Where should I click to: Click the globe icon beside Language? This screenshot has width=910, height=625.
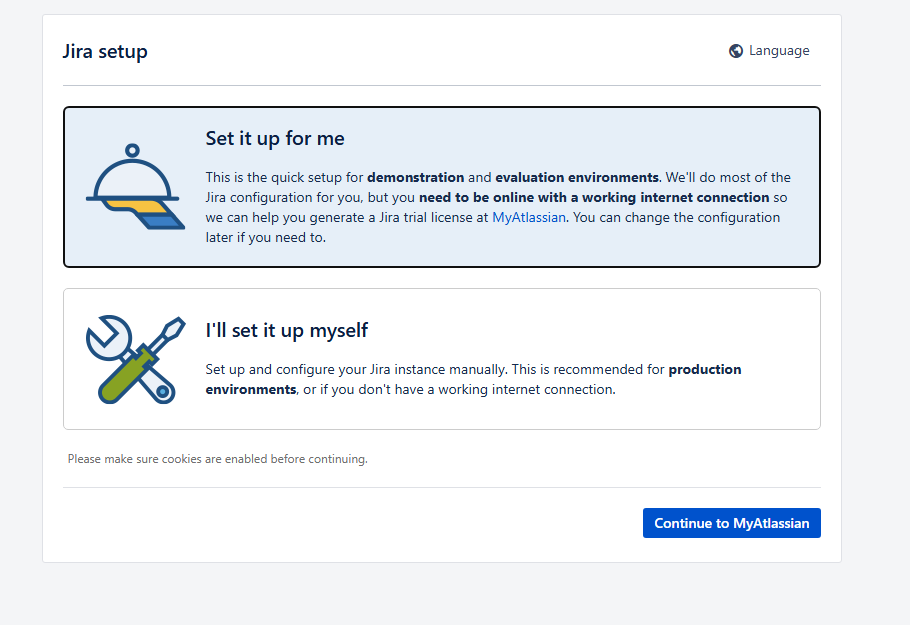pos(736,51)
